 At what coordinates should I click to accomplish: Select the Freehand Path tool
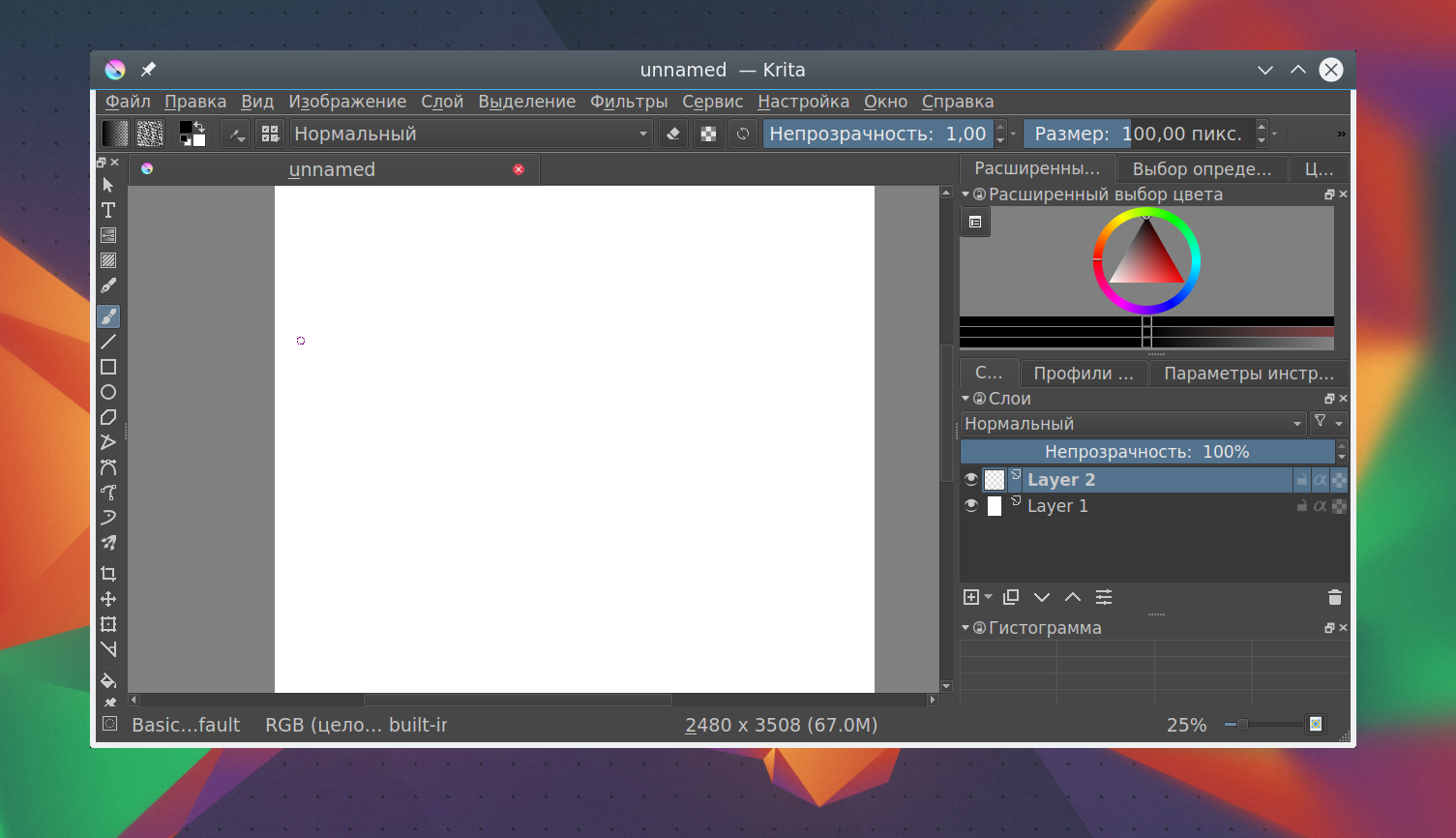(x=108, y=493)
